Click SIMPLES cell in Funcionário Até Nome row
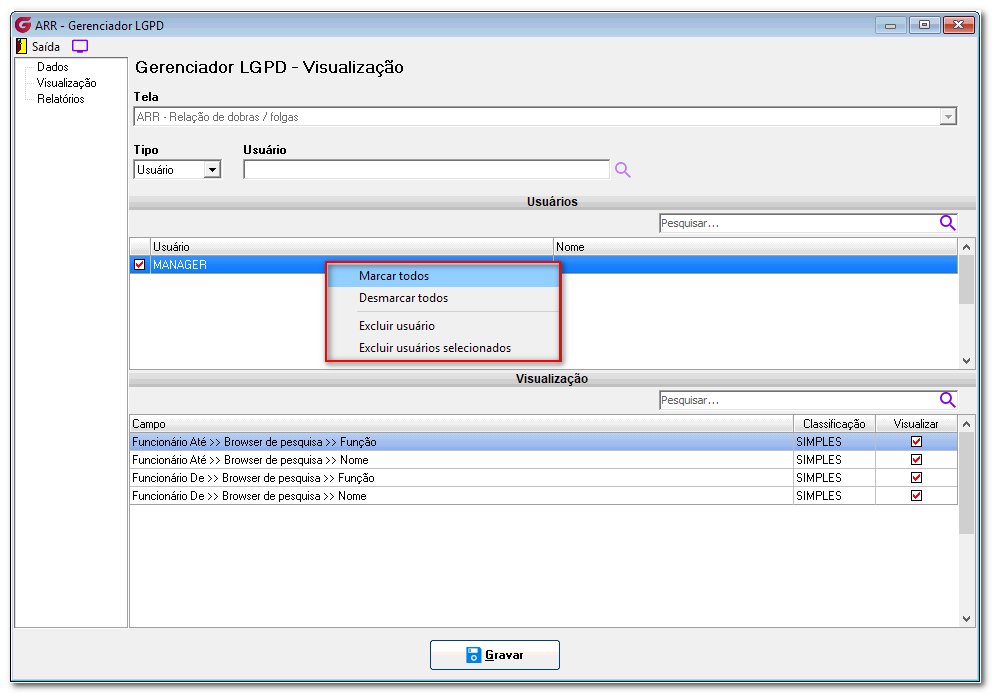This screenshot has width=992, height=694. 834,460
